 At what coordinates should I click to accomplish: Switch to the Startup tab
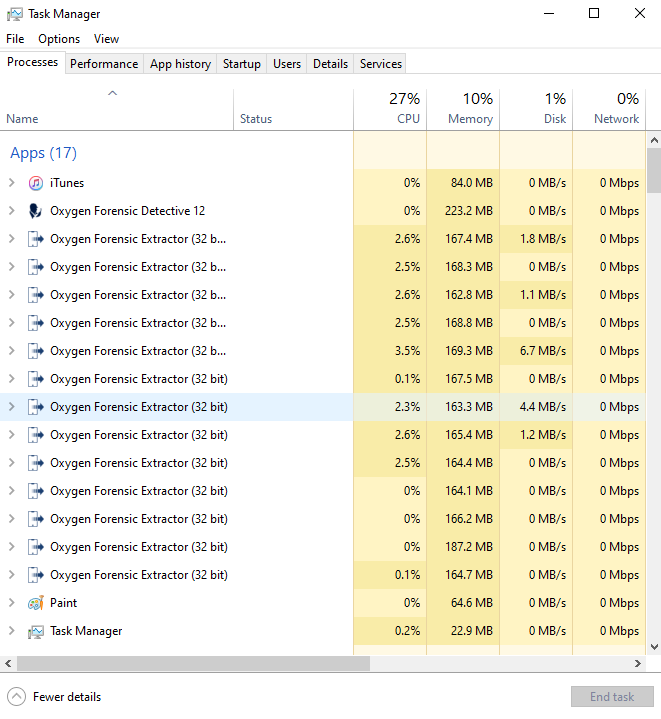[x=242, y=64]
